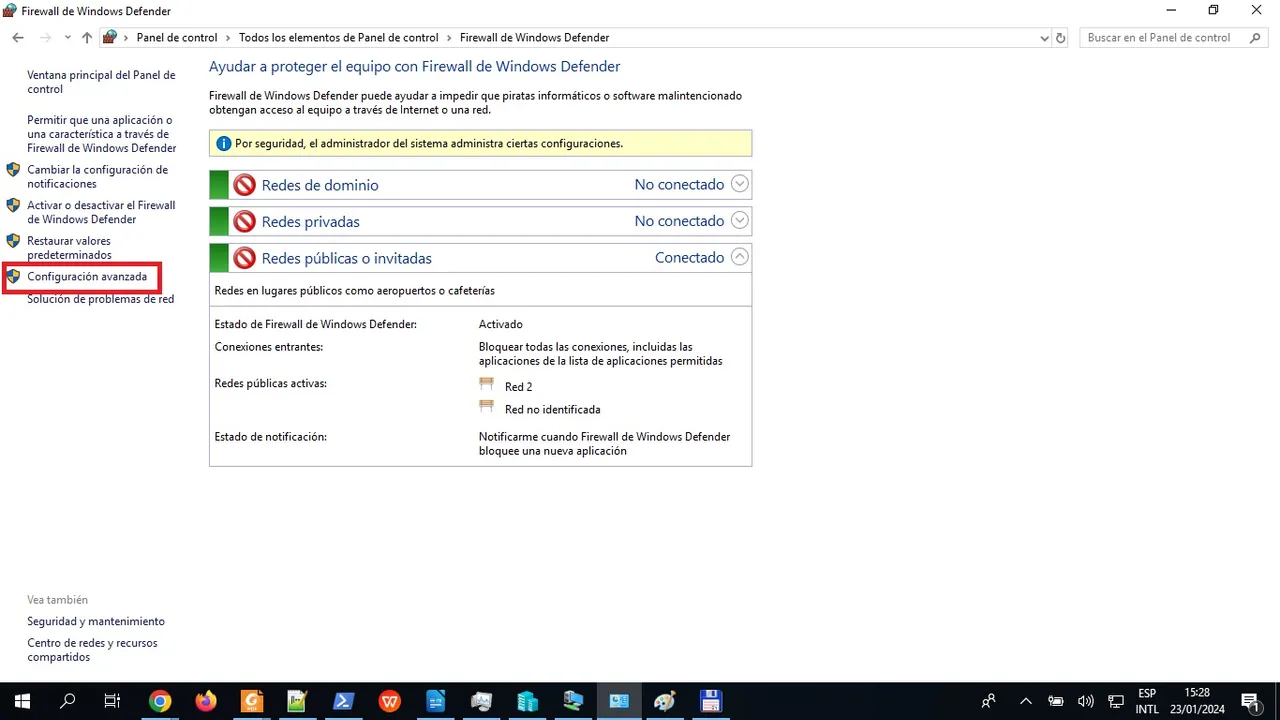Screen dimensions: 1280x720
Task: Click Todos los elementos de Panel de control breadcrumb
Action: [339, 38]
